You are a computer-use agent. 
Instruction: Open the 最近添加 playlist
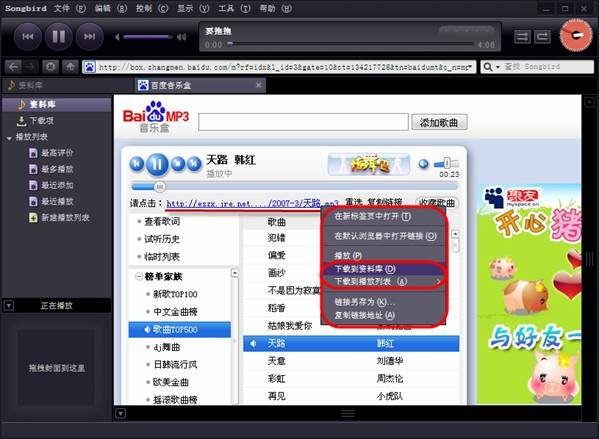coord(57,185)
